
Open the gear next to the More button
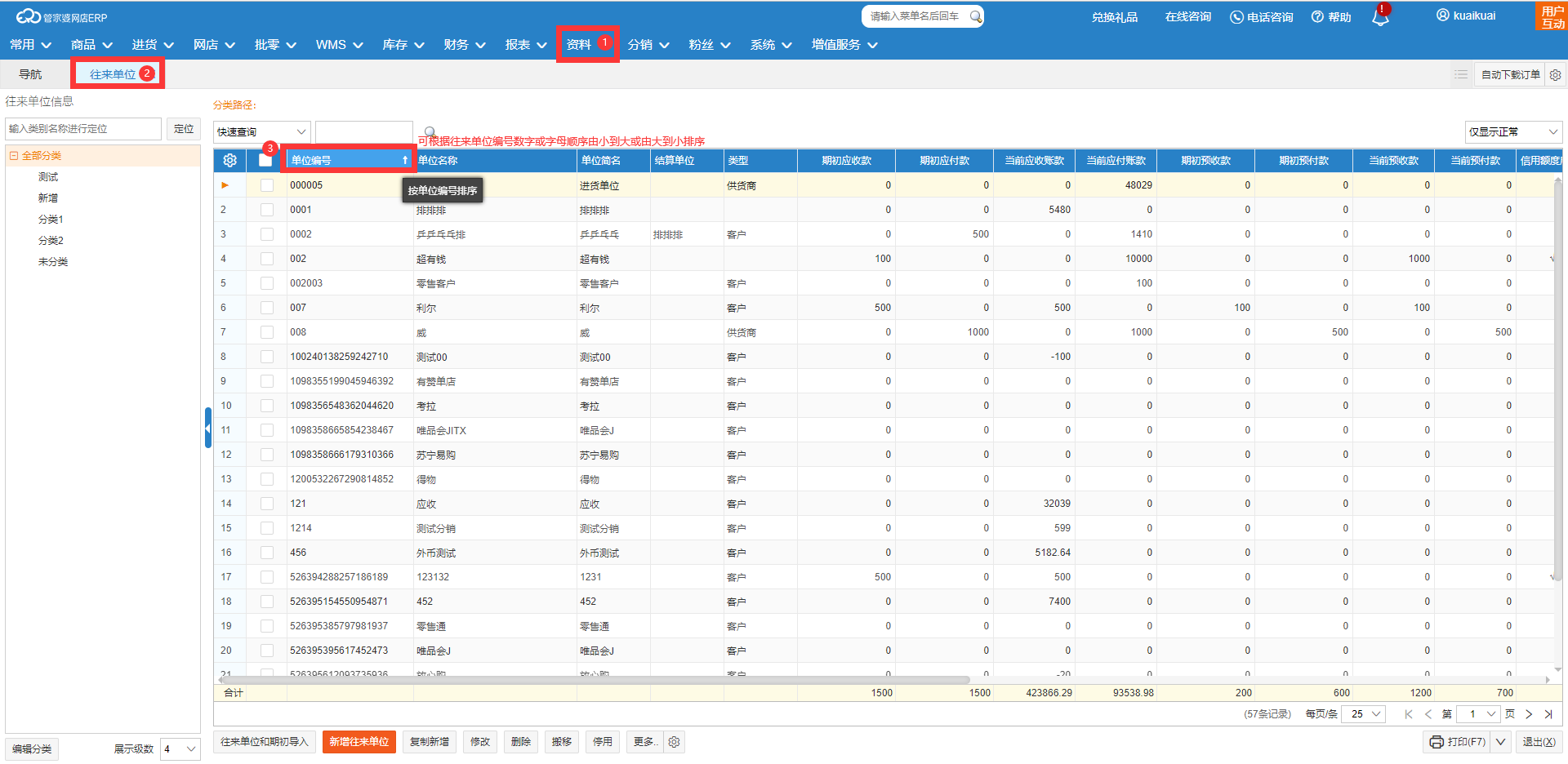point(674,742)
